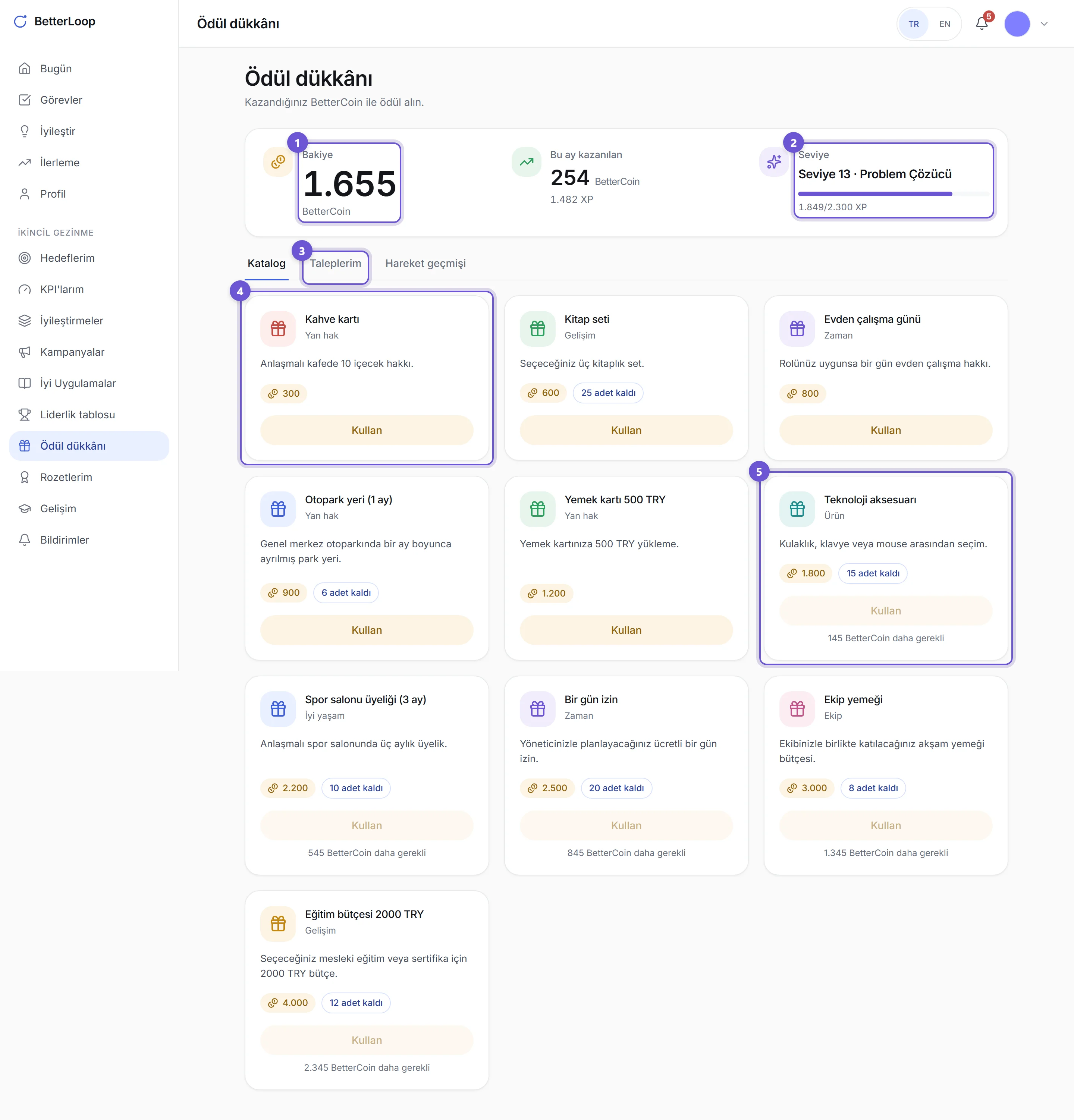Click the '25 adet kaldı' stock badge
The height and width of the screenshot is (1120, 1074).
tap(608, 393)
